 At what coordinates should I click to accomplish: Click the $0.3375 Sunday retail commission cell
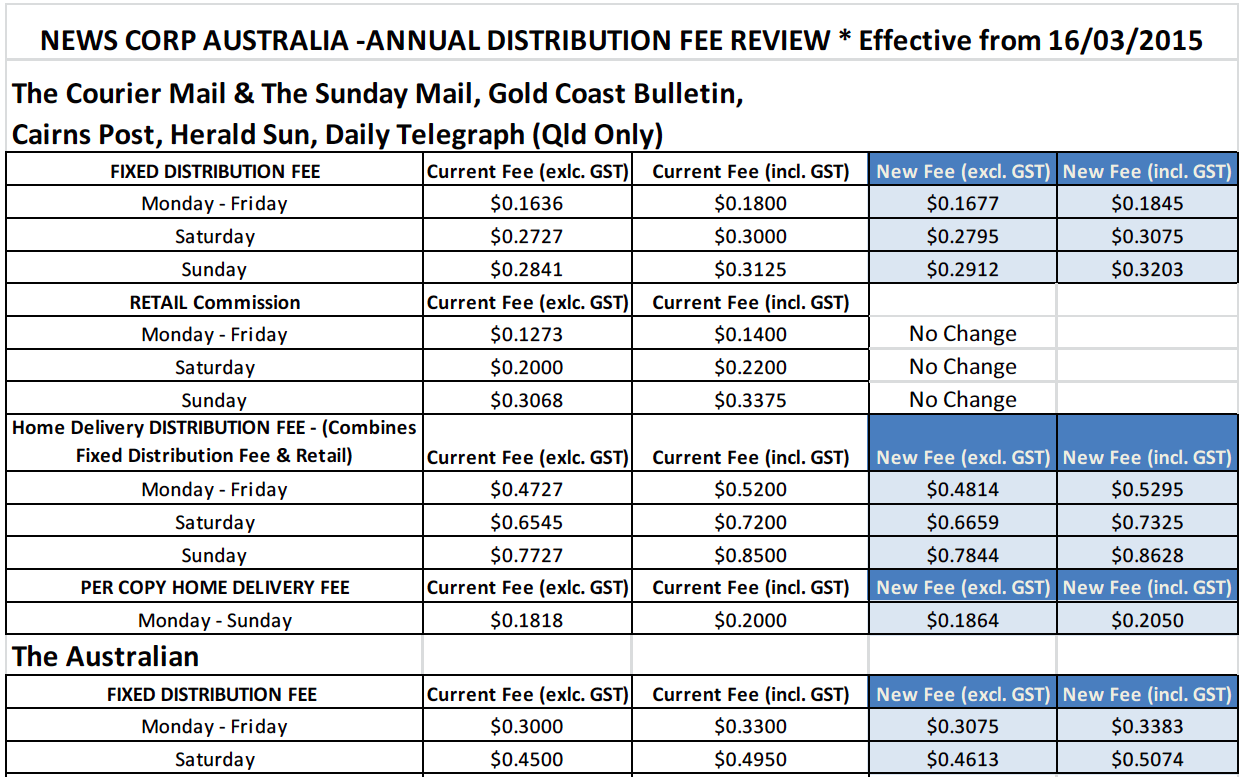pos(750,400)
